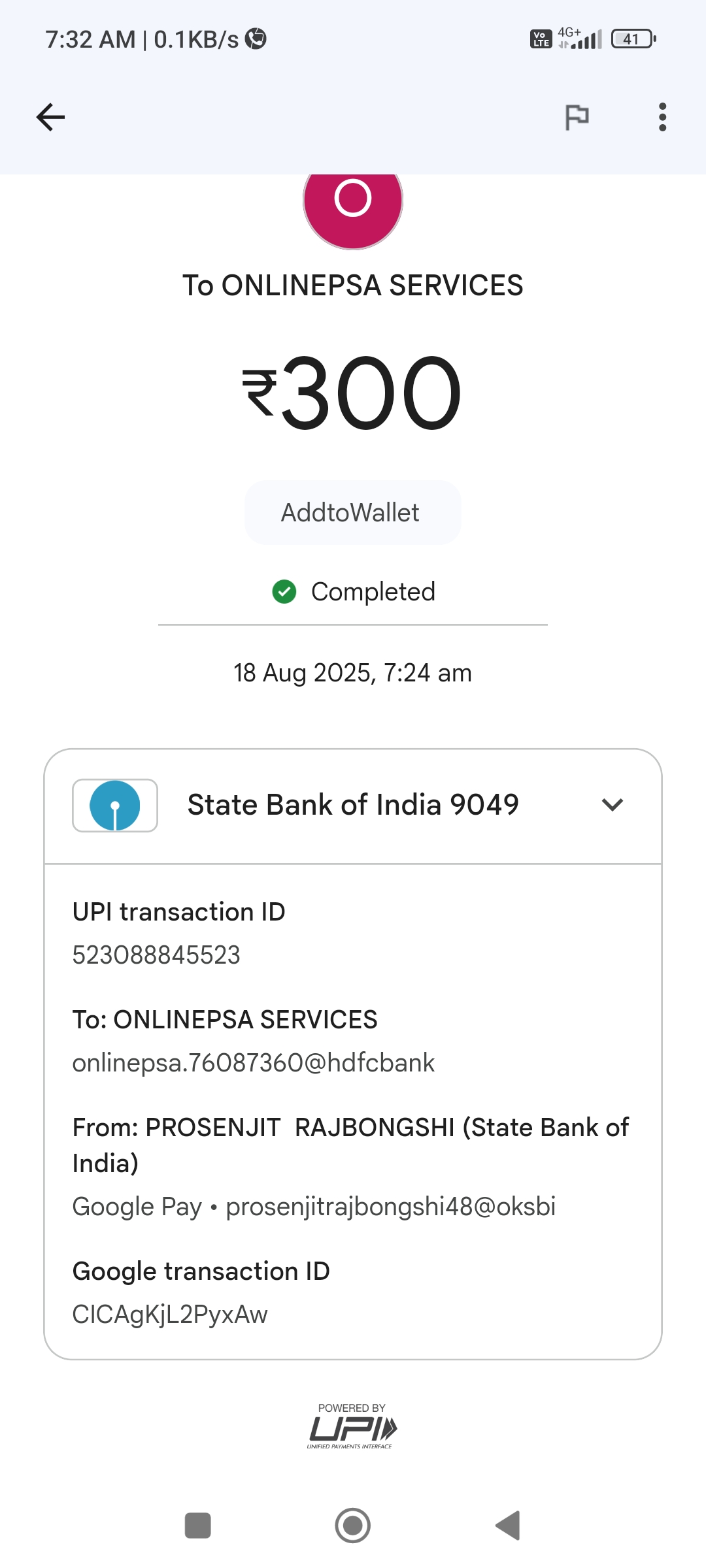Screen dimensions: 706x1568
Task: Collapse the bank details chevron
Action: (612, 805)
